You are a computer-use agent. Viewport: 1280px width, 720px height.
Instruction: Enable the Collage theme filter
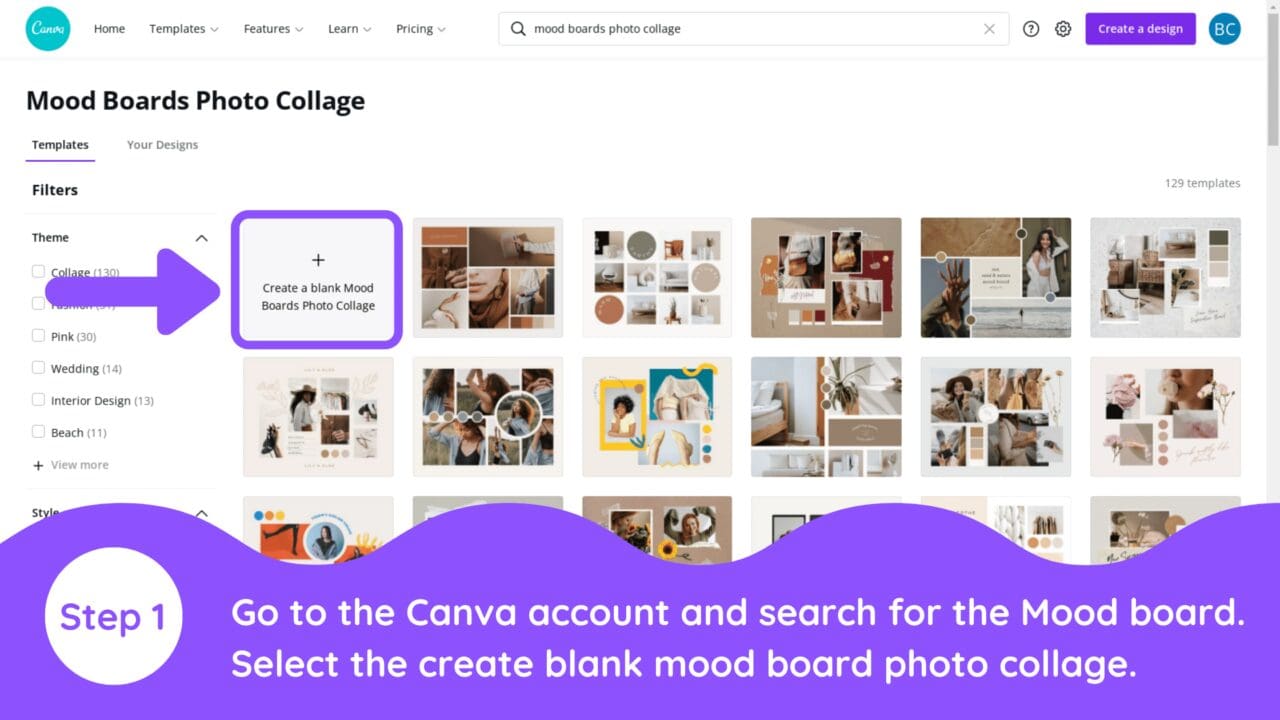coord(38,272)
